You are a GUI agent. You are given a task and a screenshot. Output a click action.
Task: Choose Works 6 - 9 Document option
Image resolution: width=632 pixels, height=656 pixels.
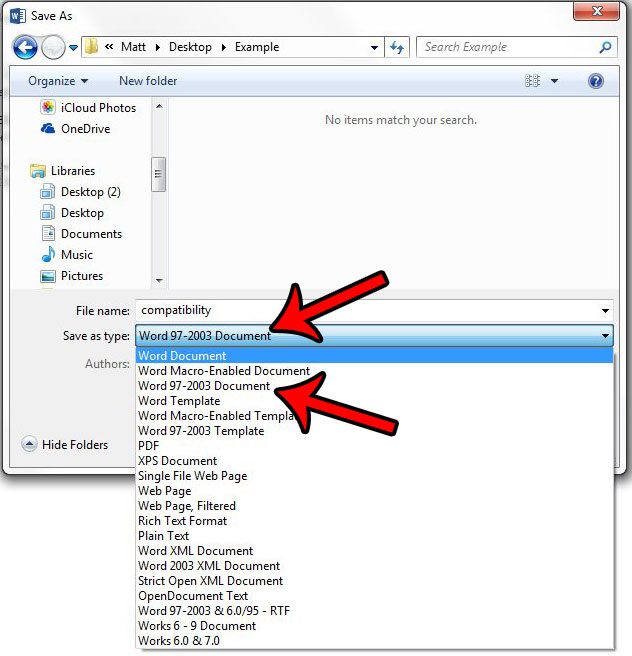click(x=375, y=626)
